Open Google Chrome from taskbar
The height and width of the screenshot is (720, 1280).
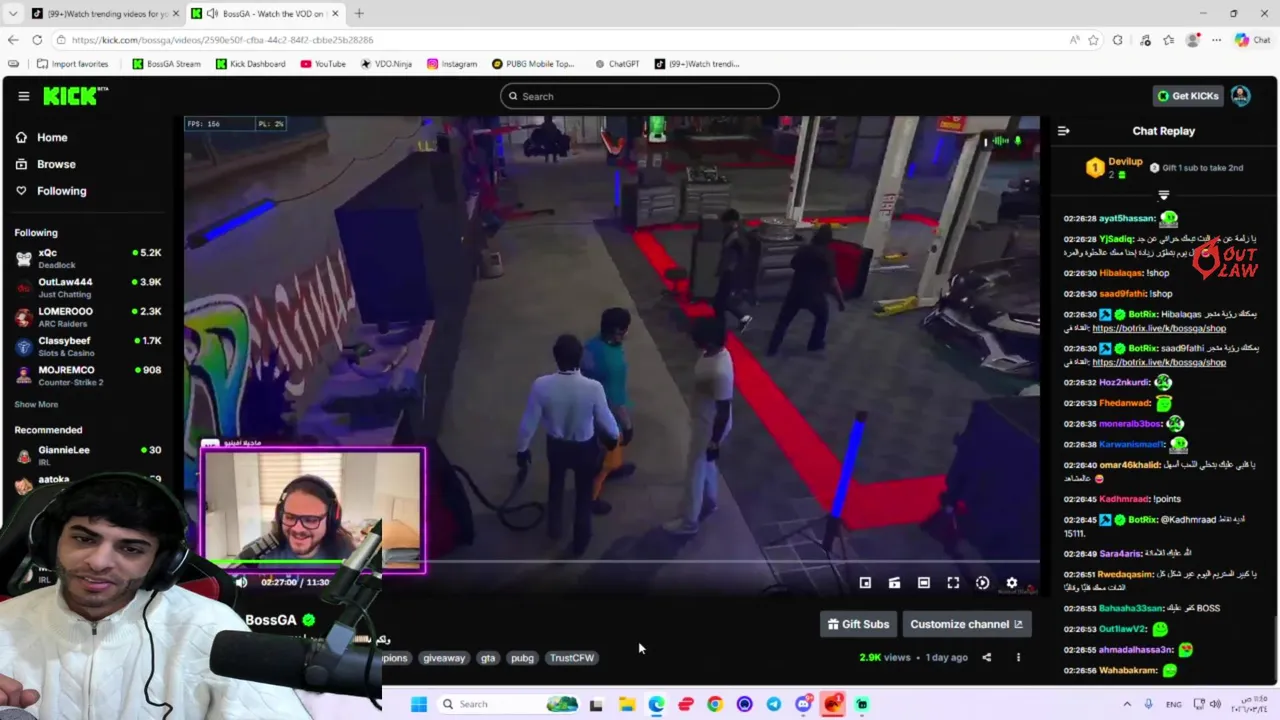pyautogui.click(x=715, y=704)
